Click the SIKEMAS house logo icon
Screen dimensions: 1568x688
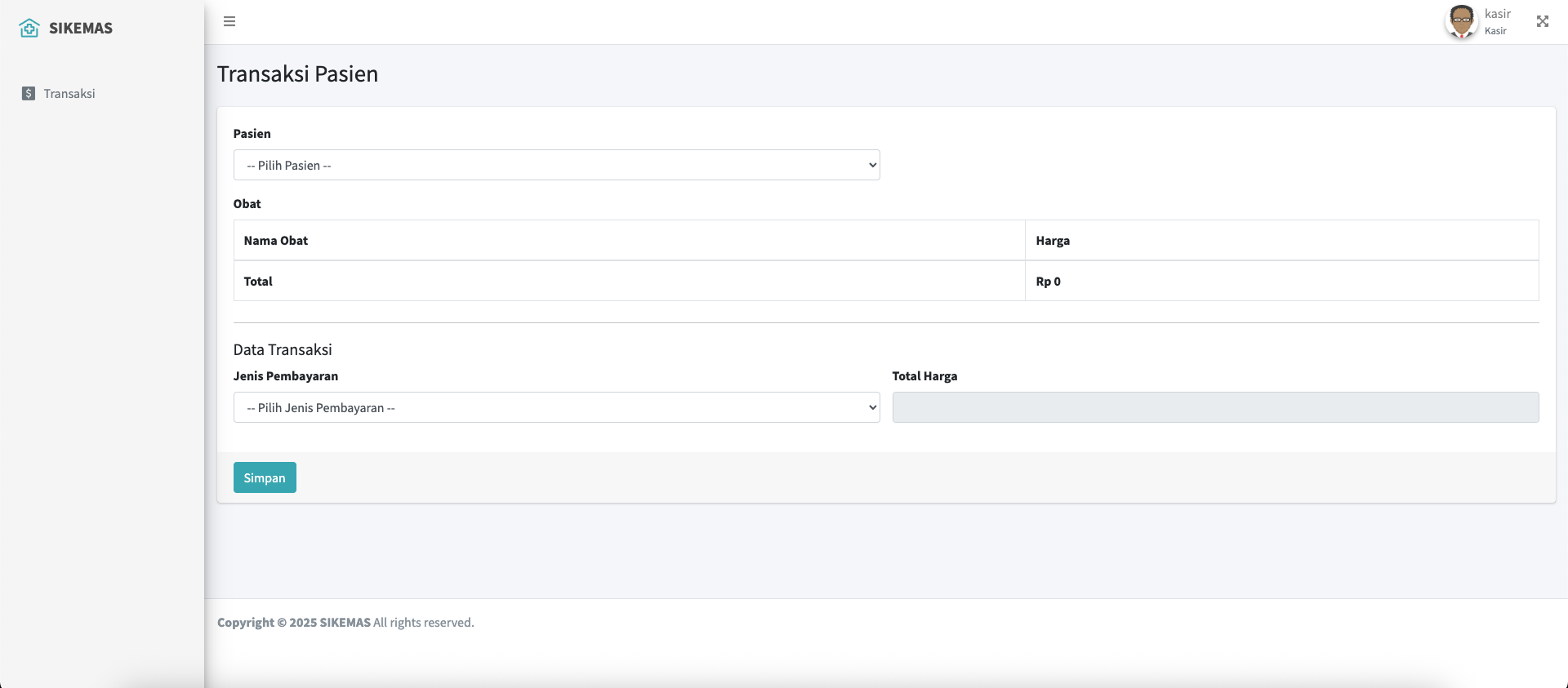coord(29,28)
